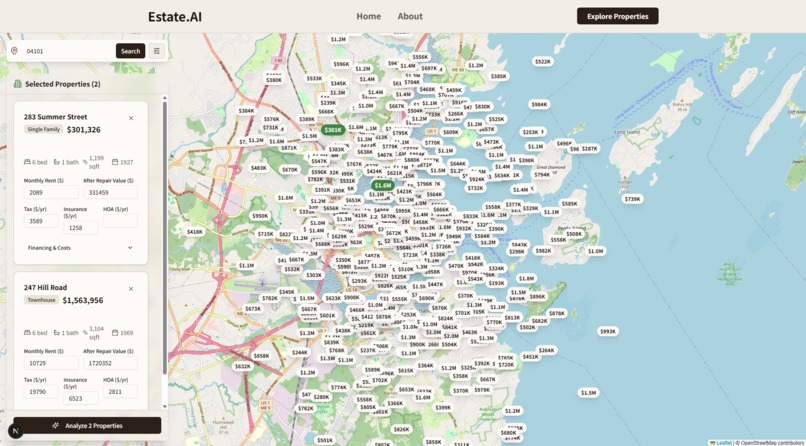This screenshot has width=806, height=446.
Task: Open the OpenStreetMap contributors link
Action: click(773, 442)
